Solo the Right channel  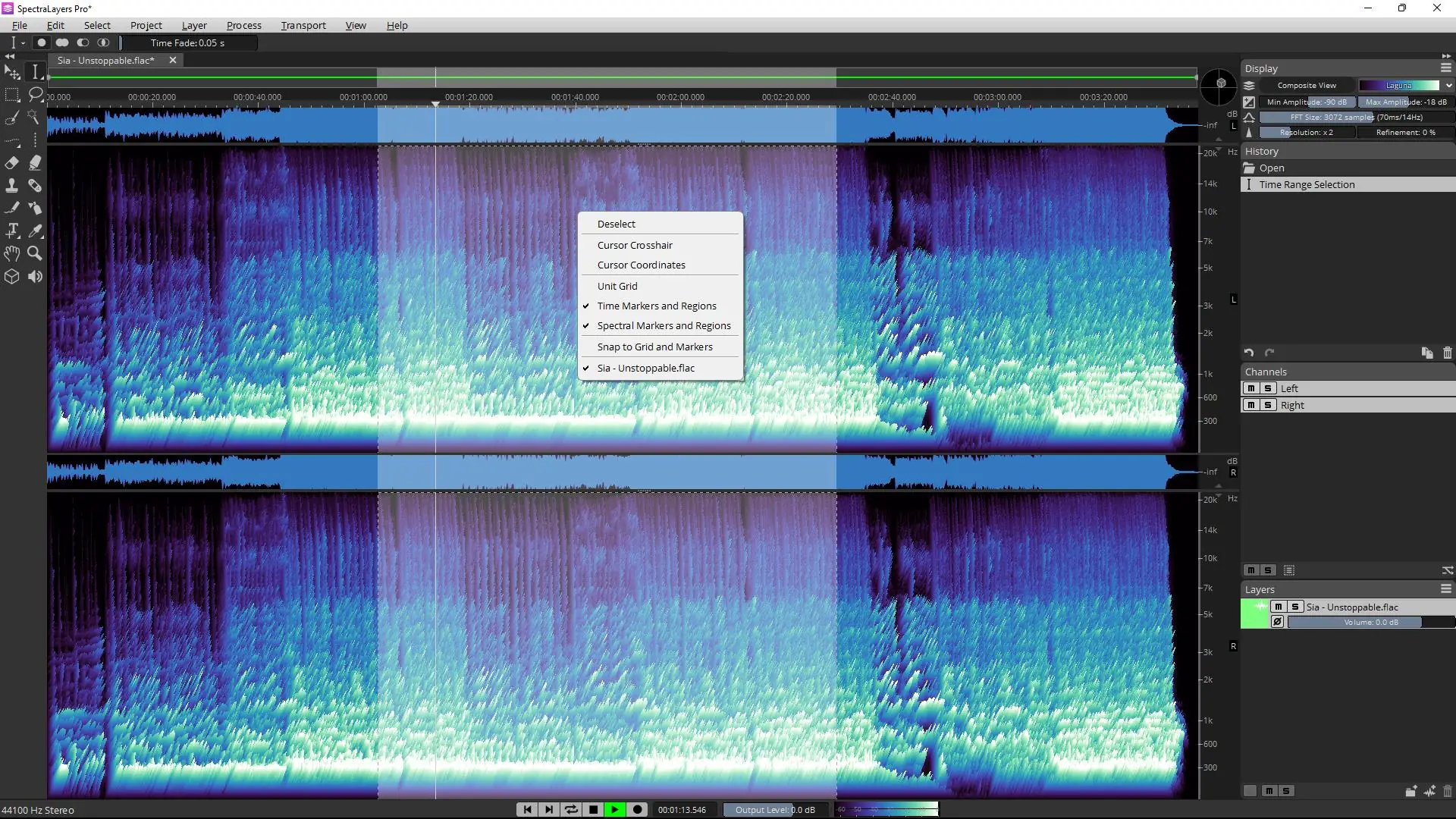pos(1267,405)
